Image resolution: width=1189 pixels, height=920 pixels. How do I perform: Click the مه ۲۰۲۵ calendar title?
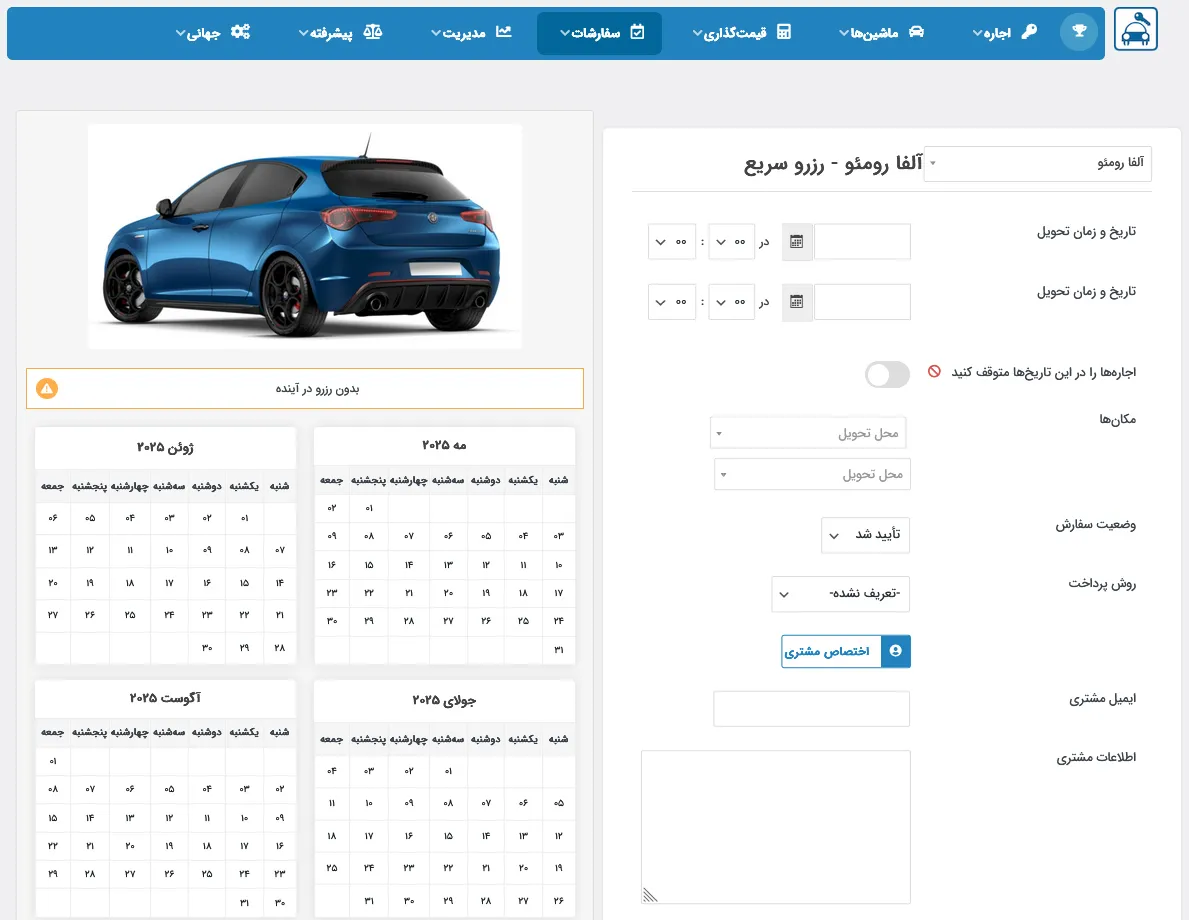(x=444, y=445)
